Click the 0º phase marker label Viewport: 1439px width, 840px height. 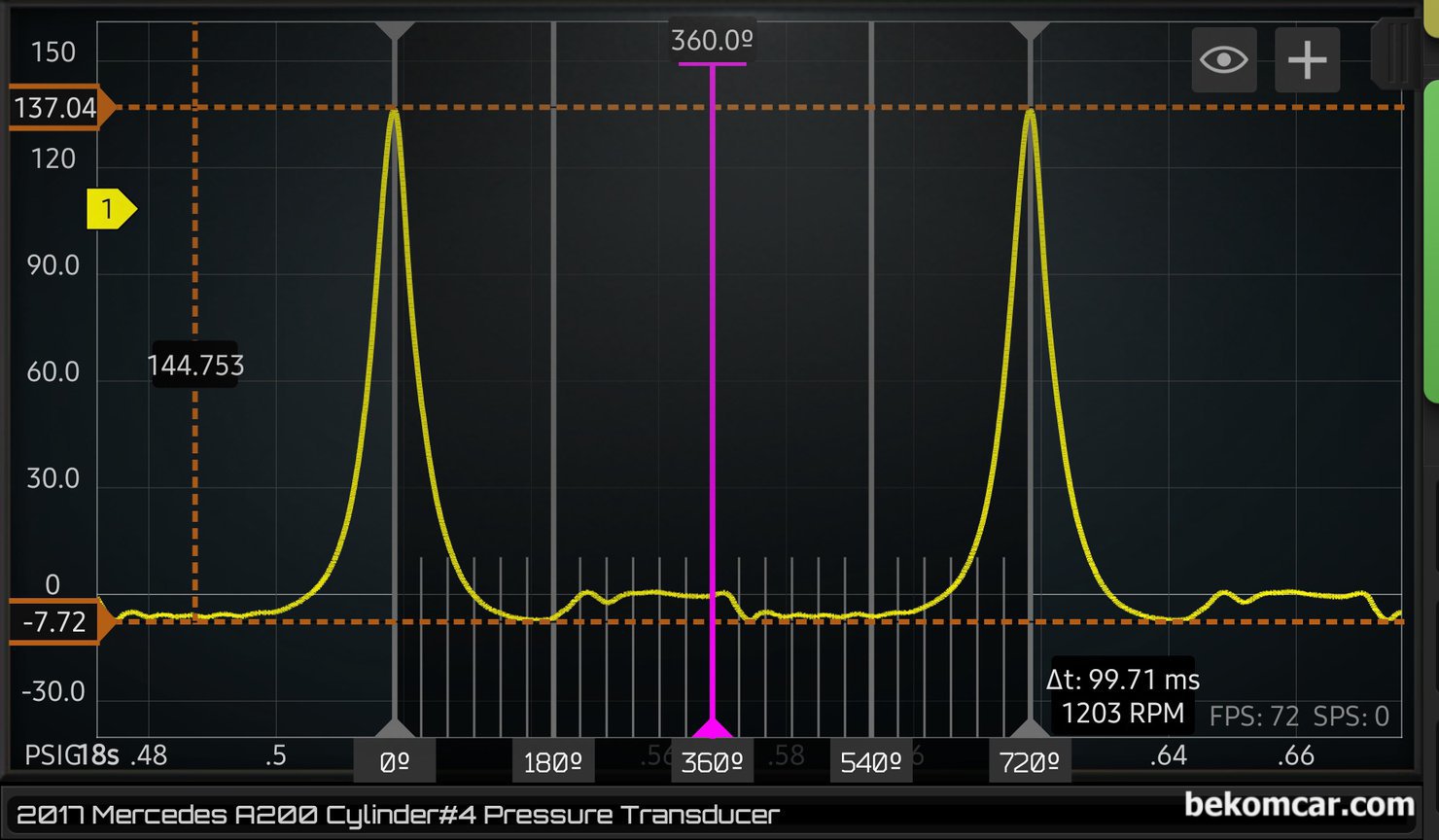(x=394, y=762)
